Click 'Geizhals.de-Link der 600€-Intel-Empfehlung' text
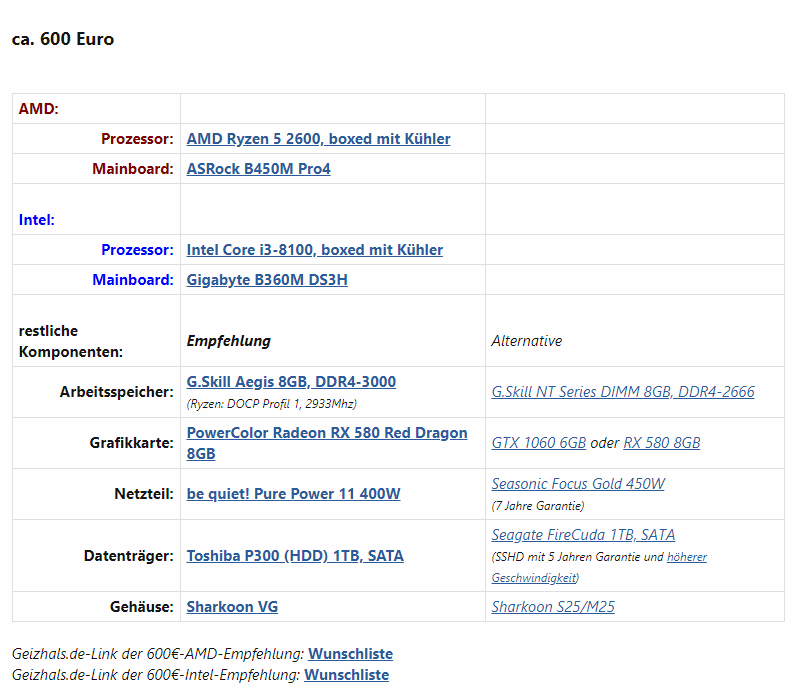Viewport: 791px width, 687px height. [x=154, y=675]
